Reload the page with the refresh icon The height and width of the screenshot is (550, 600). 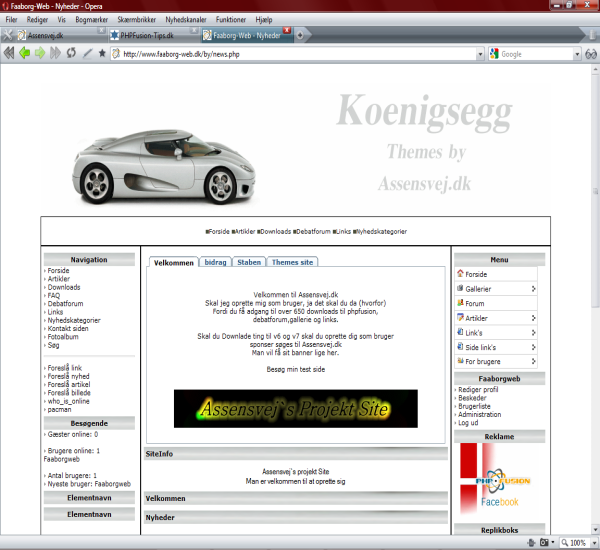tap(71, 53)
